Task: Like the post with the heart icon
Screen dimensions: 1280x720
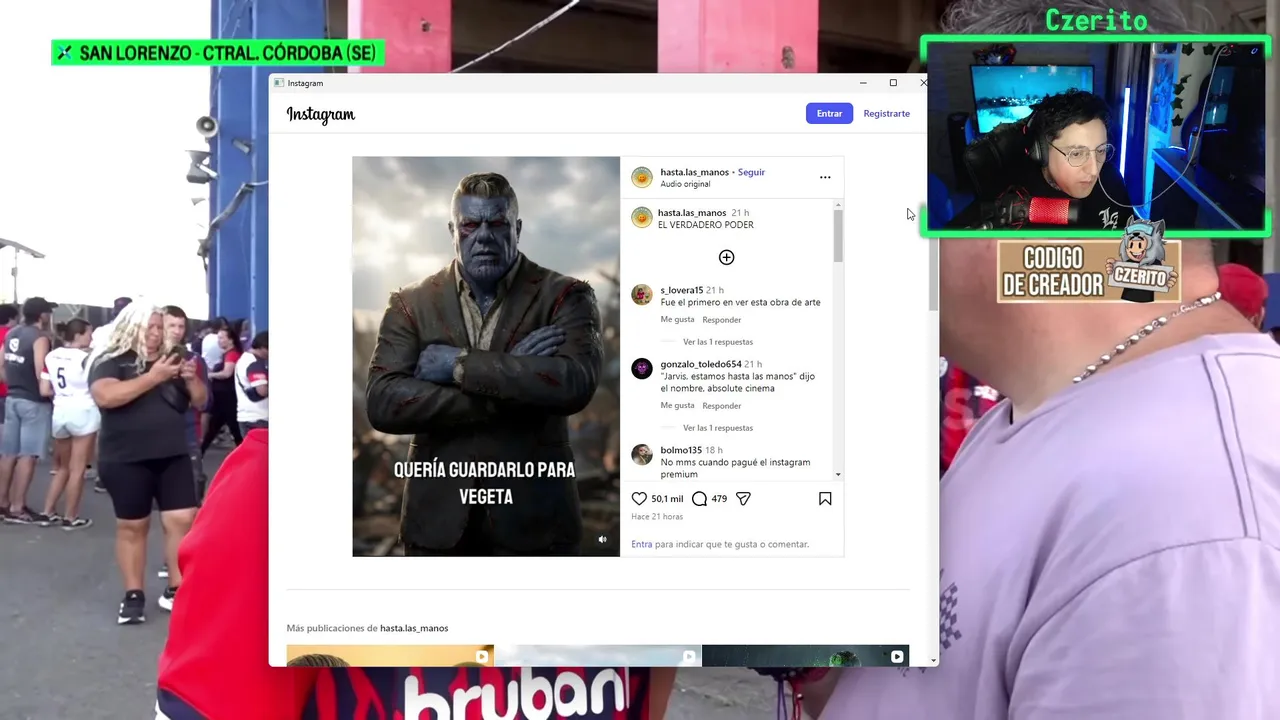Action: pos(640,499)
